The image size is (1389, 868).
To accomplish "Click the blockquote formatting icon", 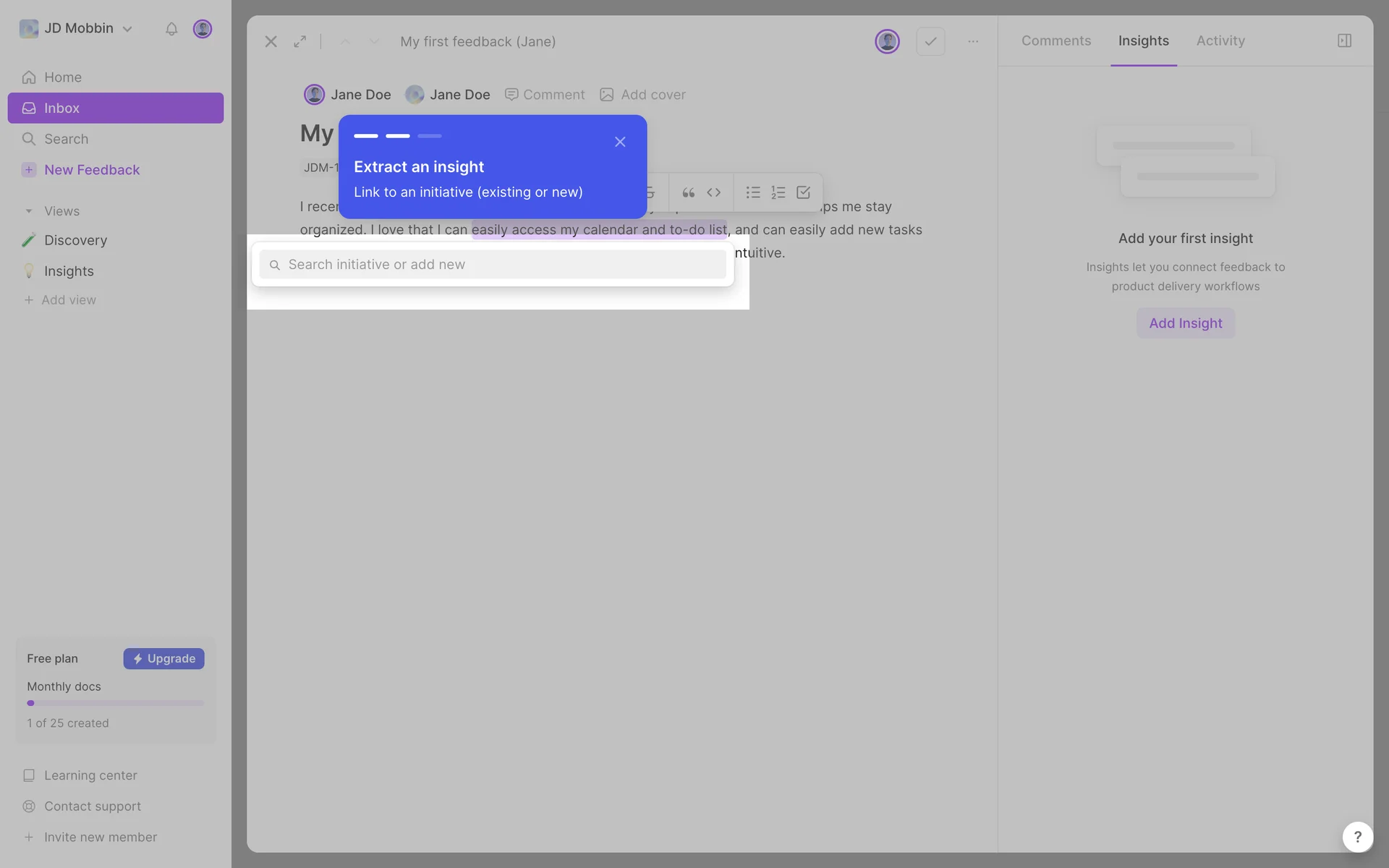I will [x=688, y=192].
